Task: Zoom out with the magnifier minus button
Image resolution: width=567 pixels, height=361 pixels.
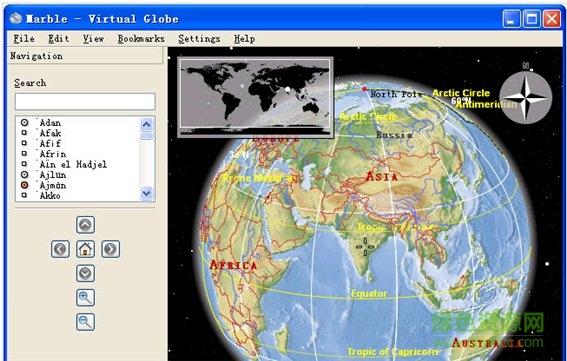Action: pyautogui.click(x=85, y=322)
